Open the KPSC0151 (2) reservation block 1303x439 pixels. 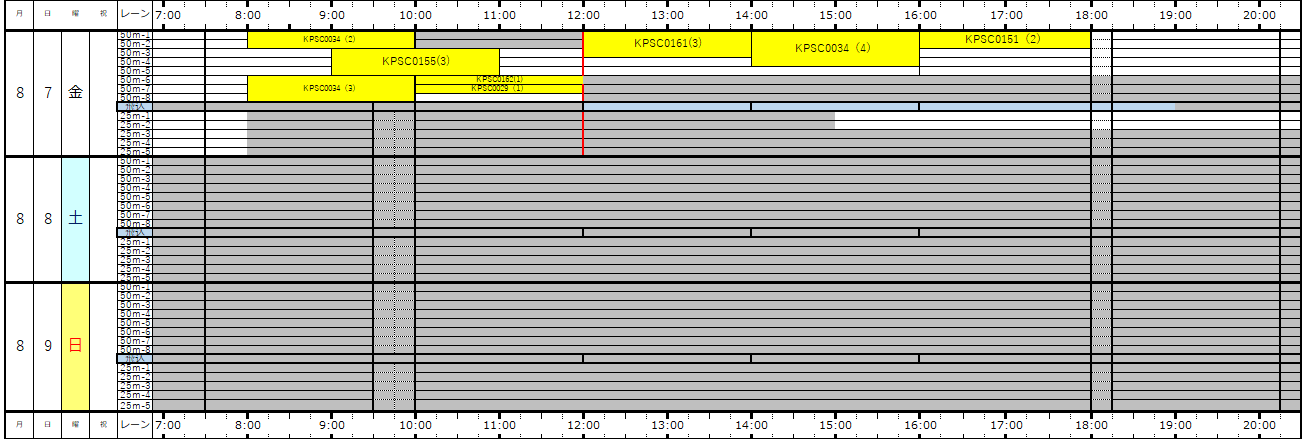(x=1004, y=39)
